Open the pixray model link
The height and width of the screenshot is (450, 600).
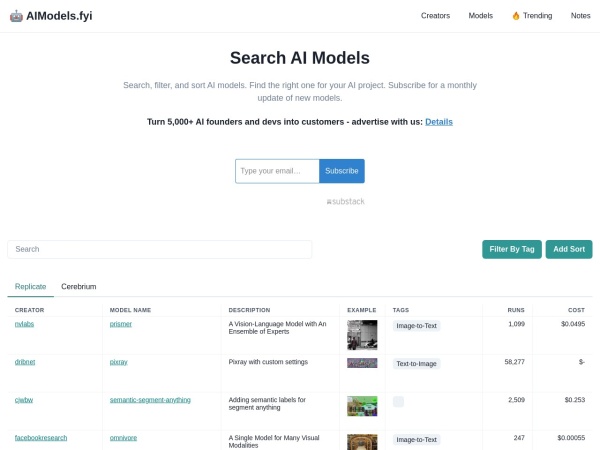(118, 362)
